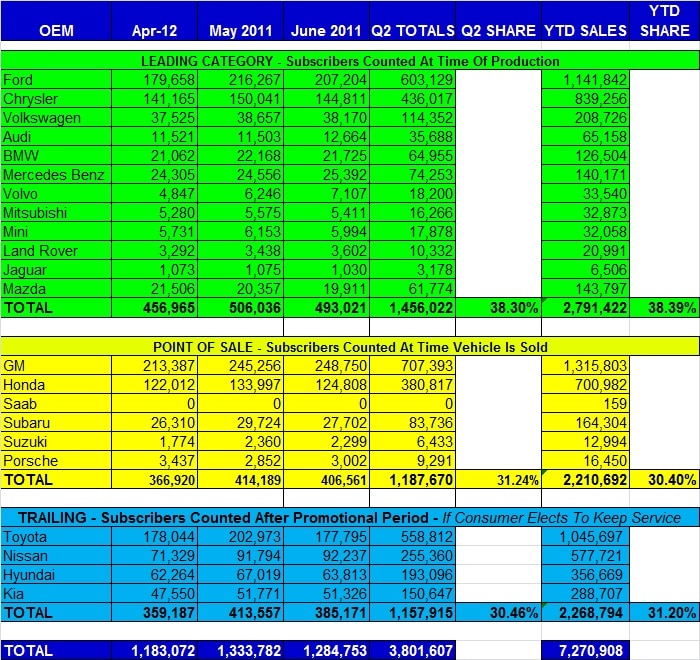The height and width of the screenshot is (660, 700).
Task: Click the Subaru row label
Action: pos(26,422)
